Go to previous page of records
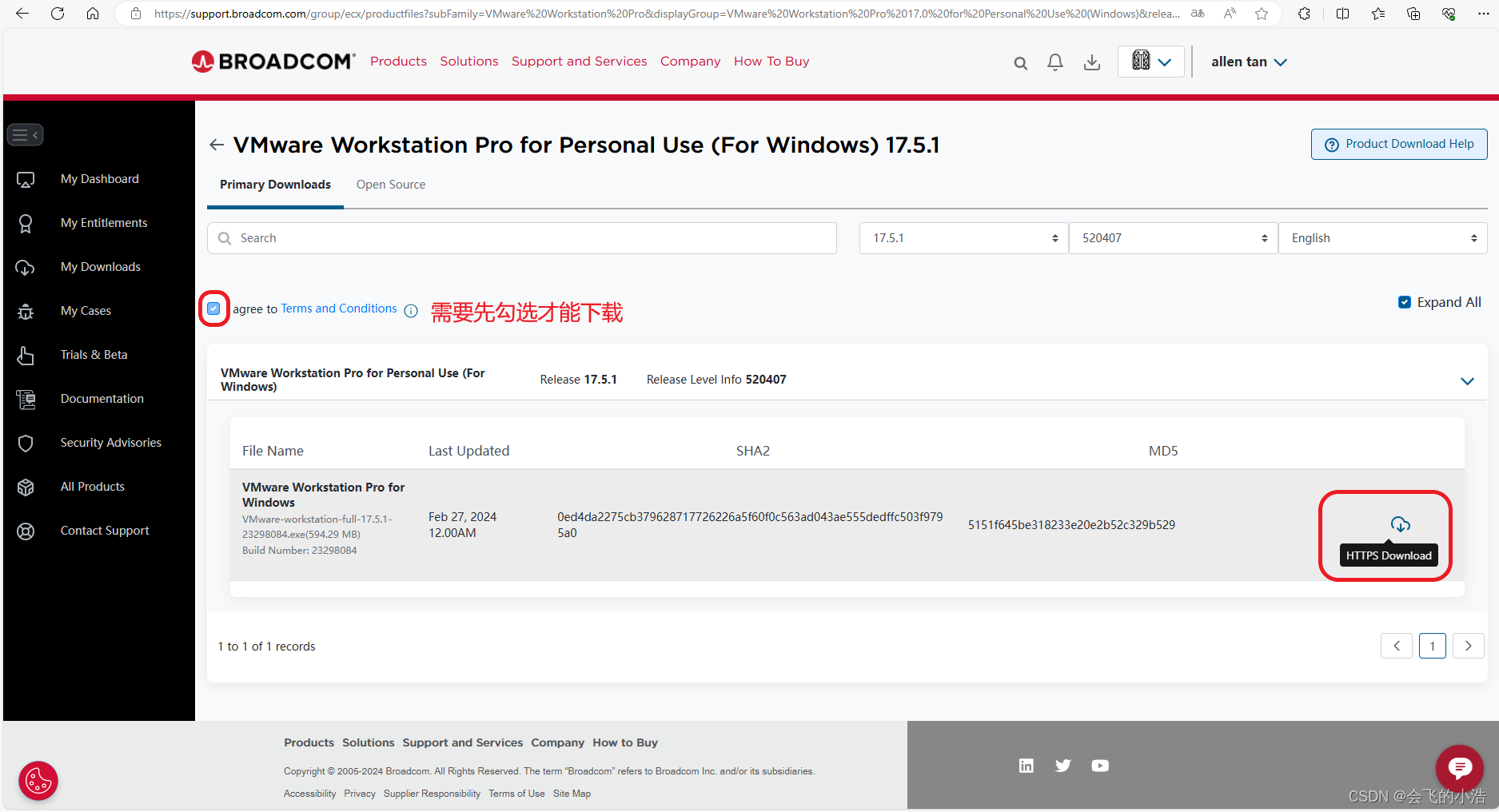The width and height of the screenshot is (1499, 812). click(x=1397, y=646)
